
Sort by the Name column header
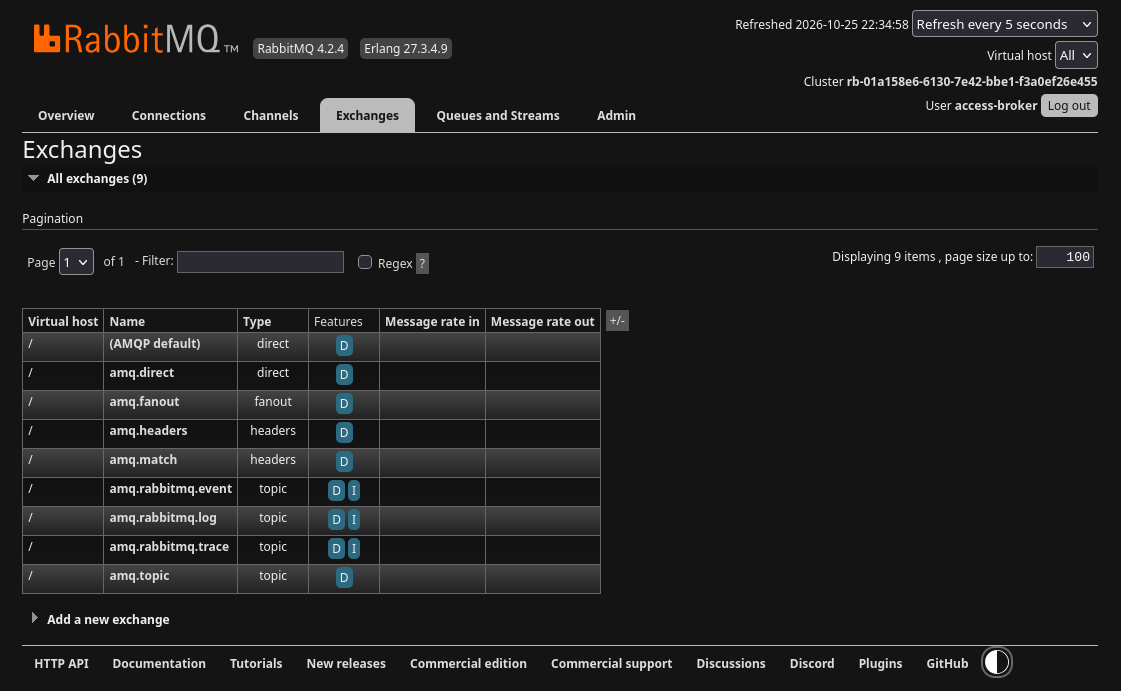(127, 322)
